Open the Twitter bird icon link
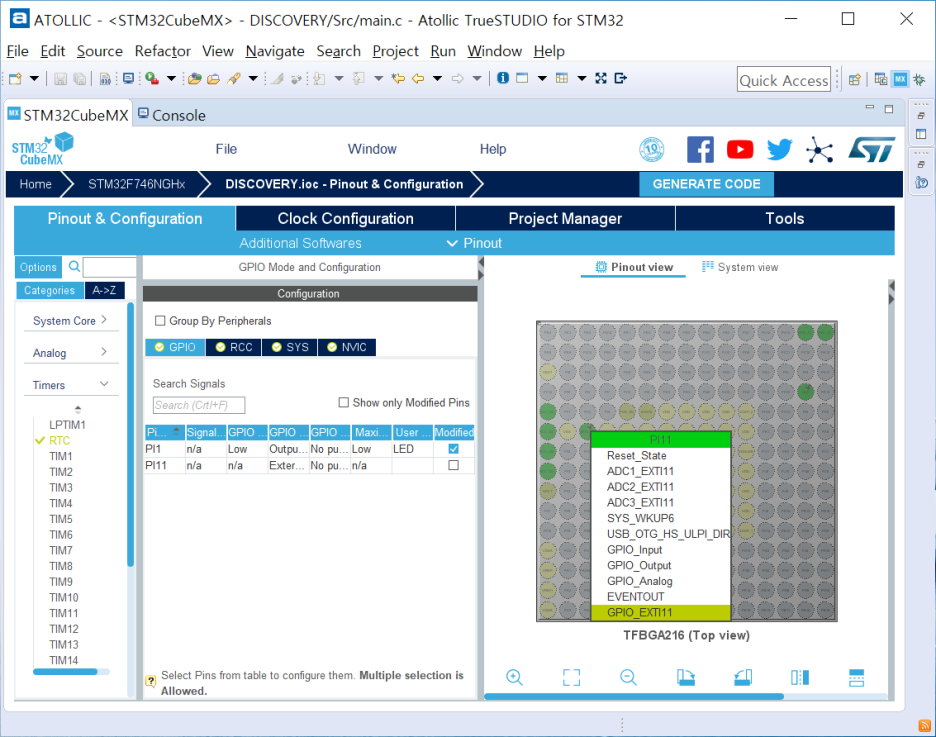The image size is (936, 737). point(780,149)
